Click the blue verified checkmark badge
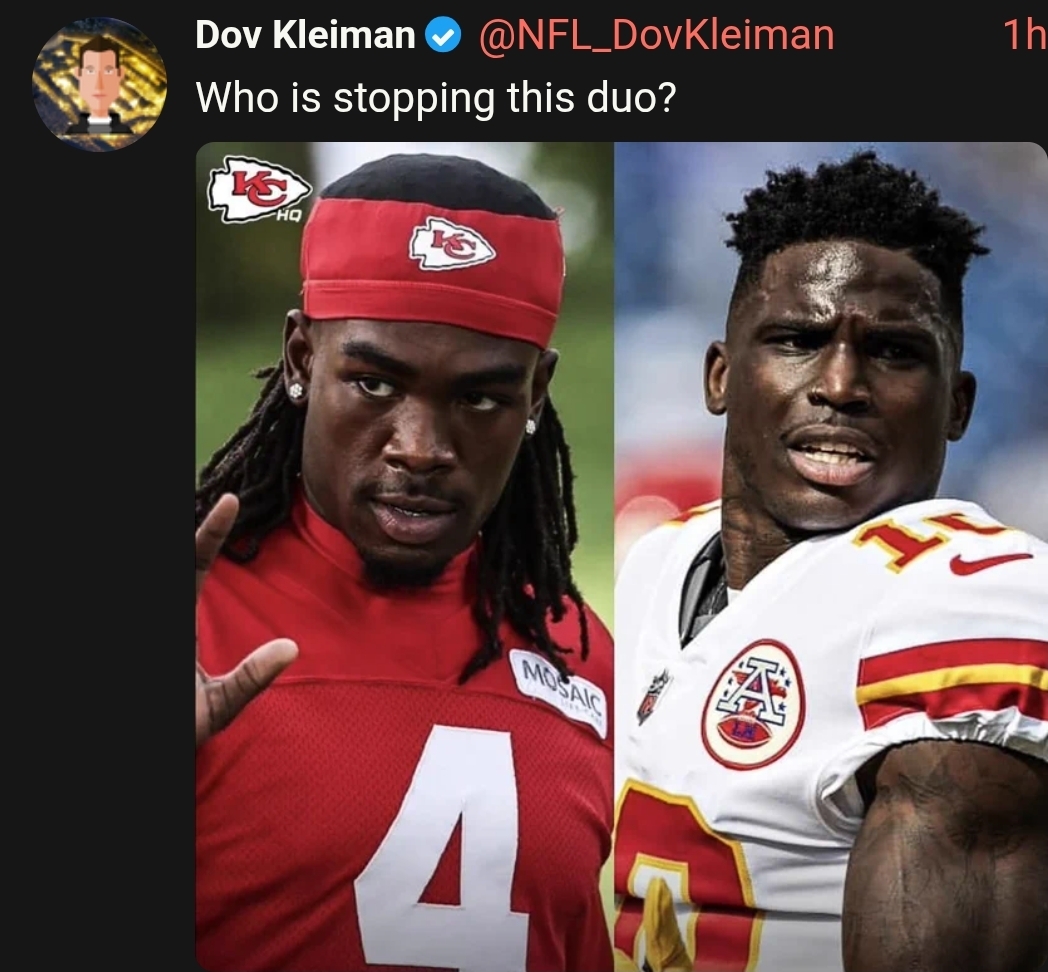 coord(443,35)
